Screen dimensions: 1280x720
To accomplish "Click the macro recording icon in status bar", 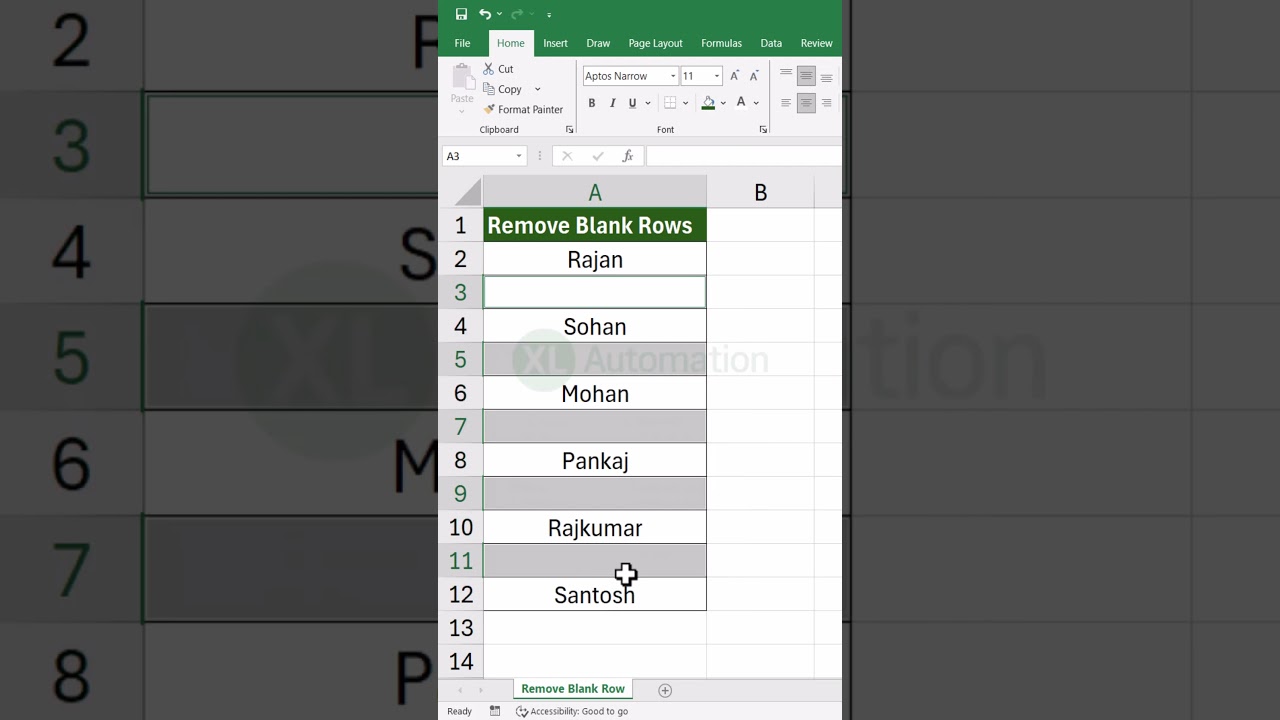I will pos(495,711).
